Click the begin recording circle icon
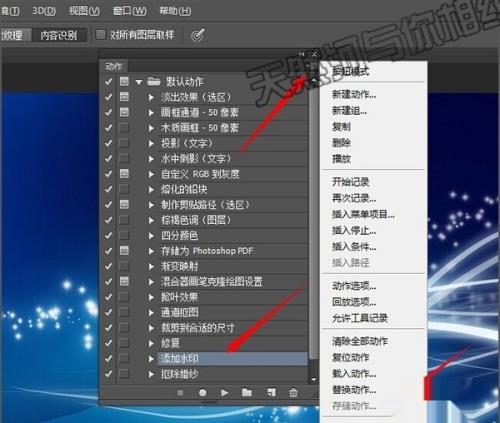This screenshot has width=500, height=423. point(202,393)
